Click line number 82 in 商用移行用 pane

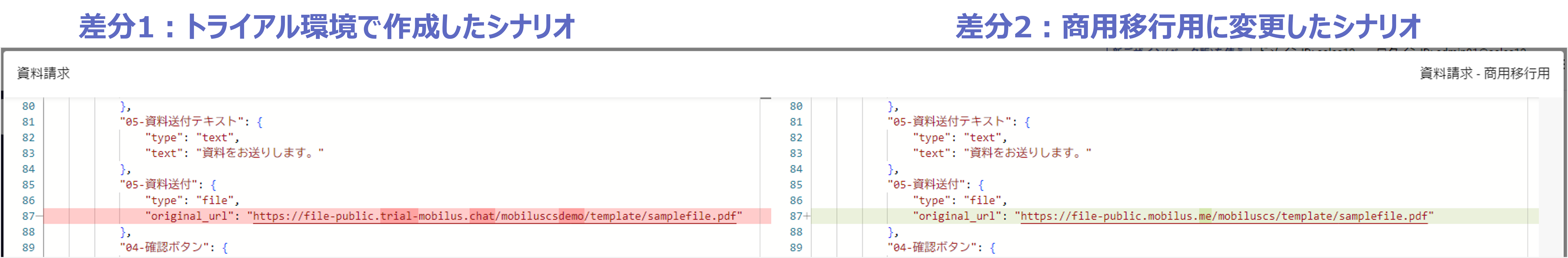coord(796,138)
